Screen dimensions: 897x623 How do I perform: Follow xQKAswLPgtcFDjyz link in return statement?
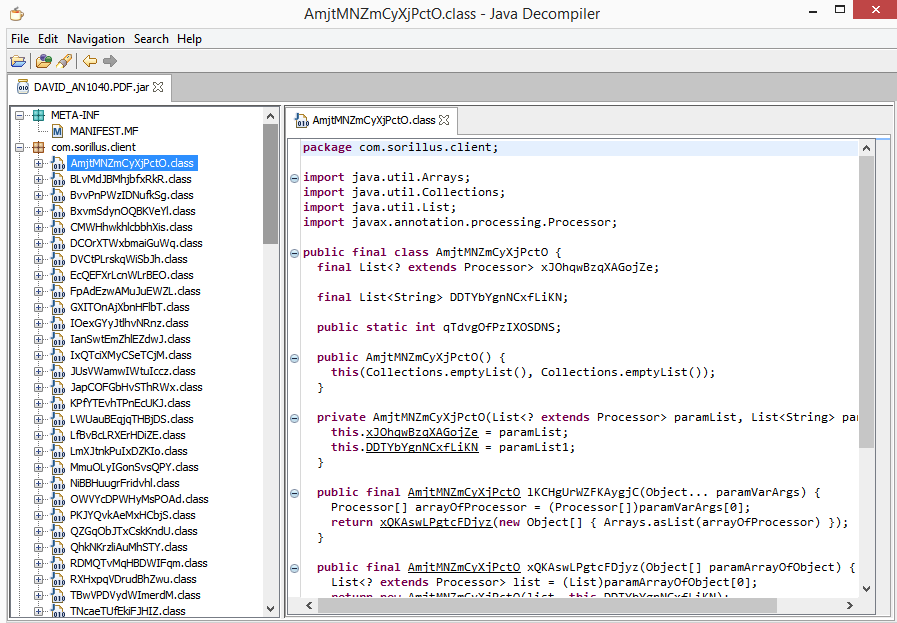pos(435,522)
